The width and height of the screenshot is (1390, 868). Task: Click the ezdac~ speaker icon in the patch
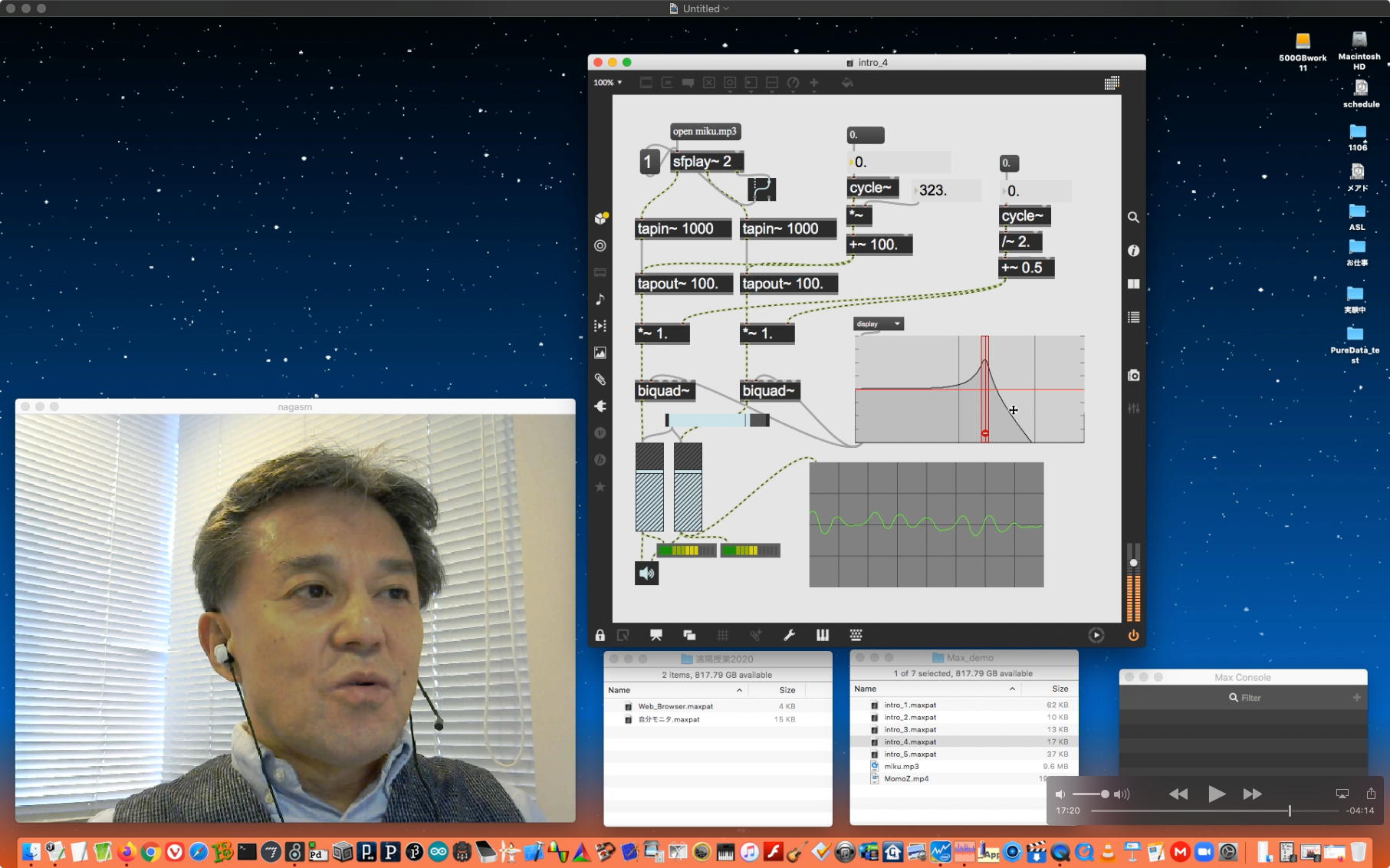(x=646, y=573)
